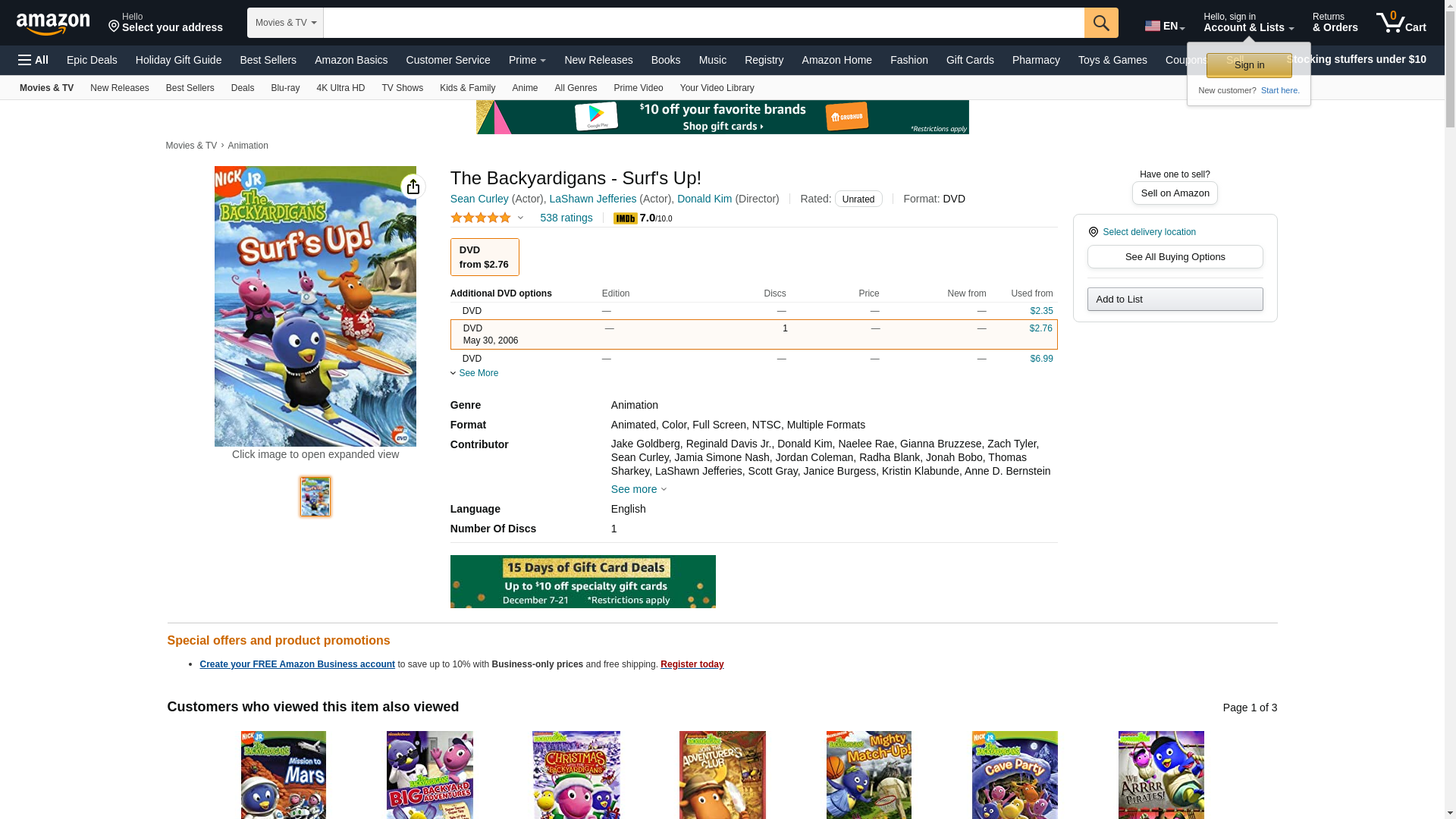Open the 538 ratings link
The width and height of the screenshot is (1456, 819).
(x=566, y=218)
